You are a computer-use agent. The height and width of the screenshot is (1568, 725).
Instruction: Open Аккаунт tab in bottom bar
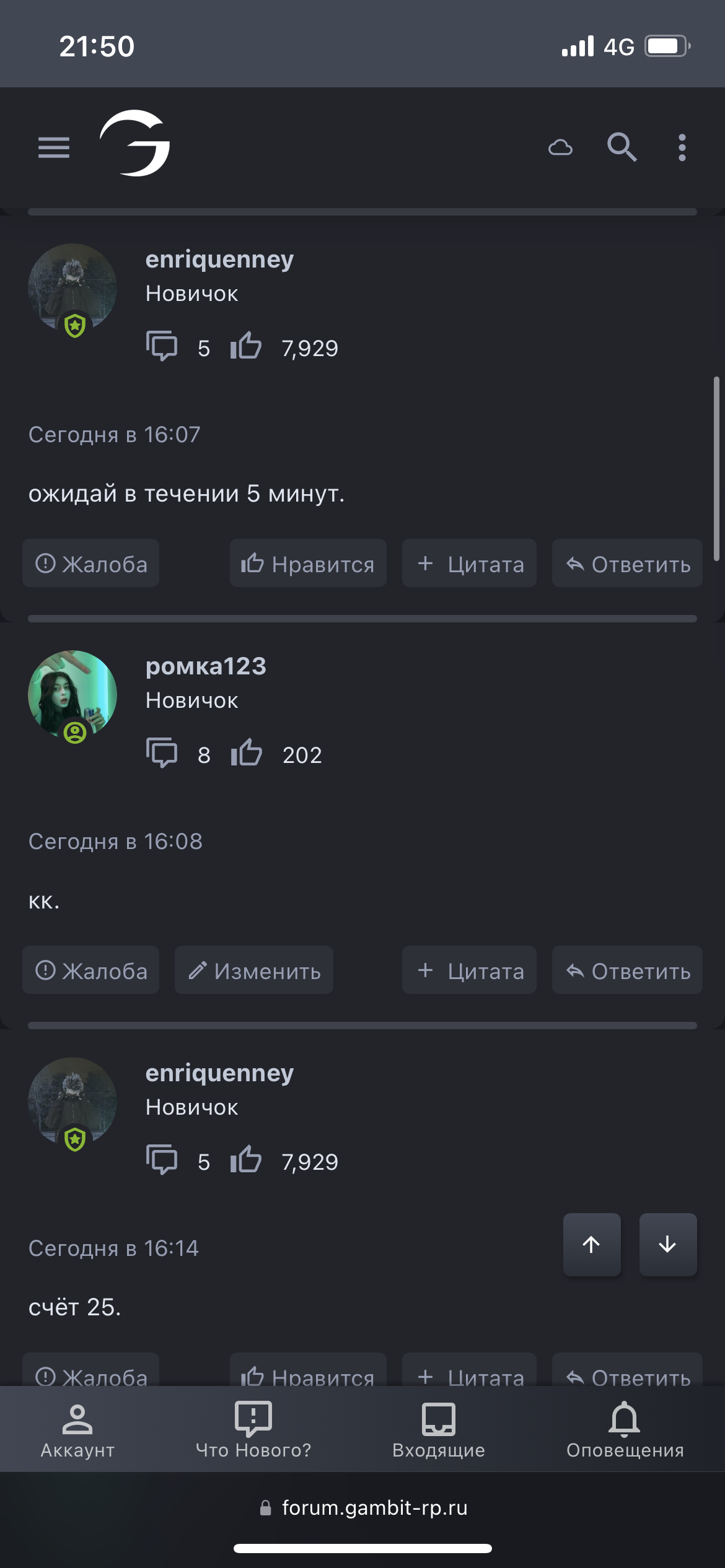point(77,1429)
